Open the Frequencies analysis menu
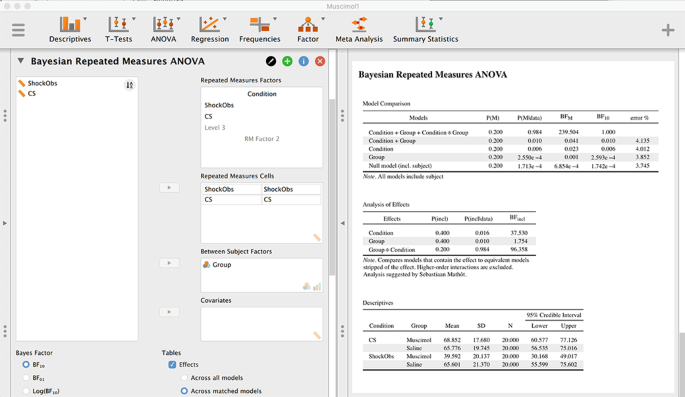 click(259, 30)
